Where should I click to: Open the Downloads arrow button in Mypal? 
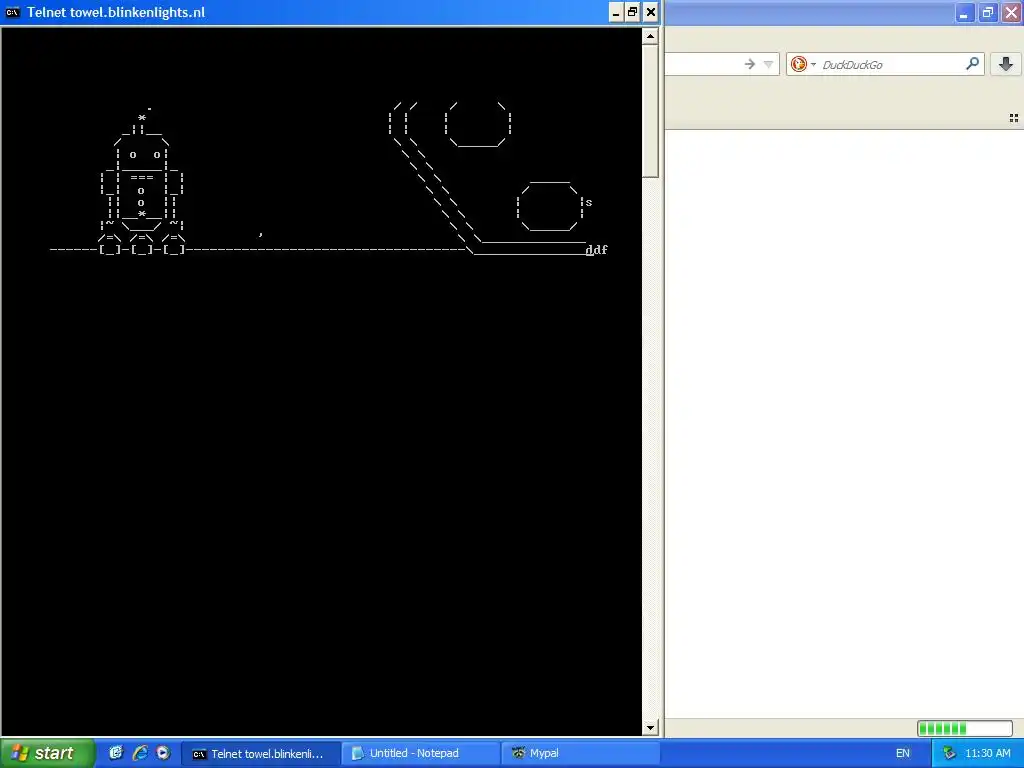click(x=1006, y=64)
